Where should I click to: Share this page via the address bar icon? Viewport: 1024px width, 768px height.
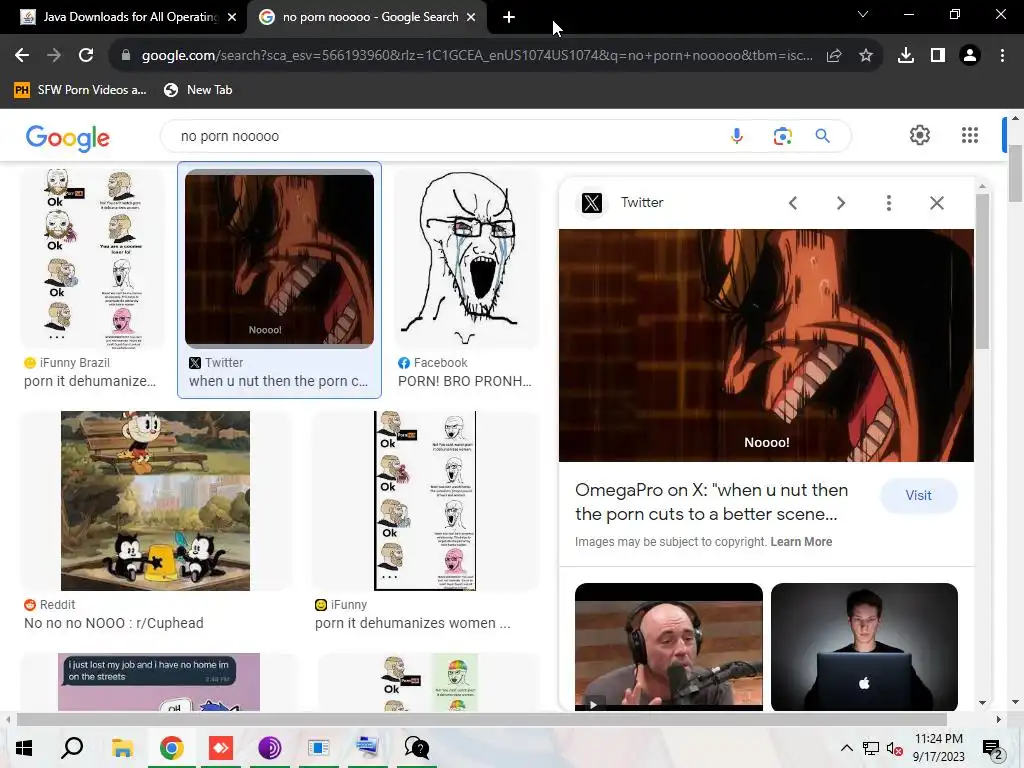pyautogui.click(x=834, y=56)
